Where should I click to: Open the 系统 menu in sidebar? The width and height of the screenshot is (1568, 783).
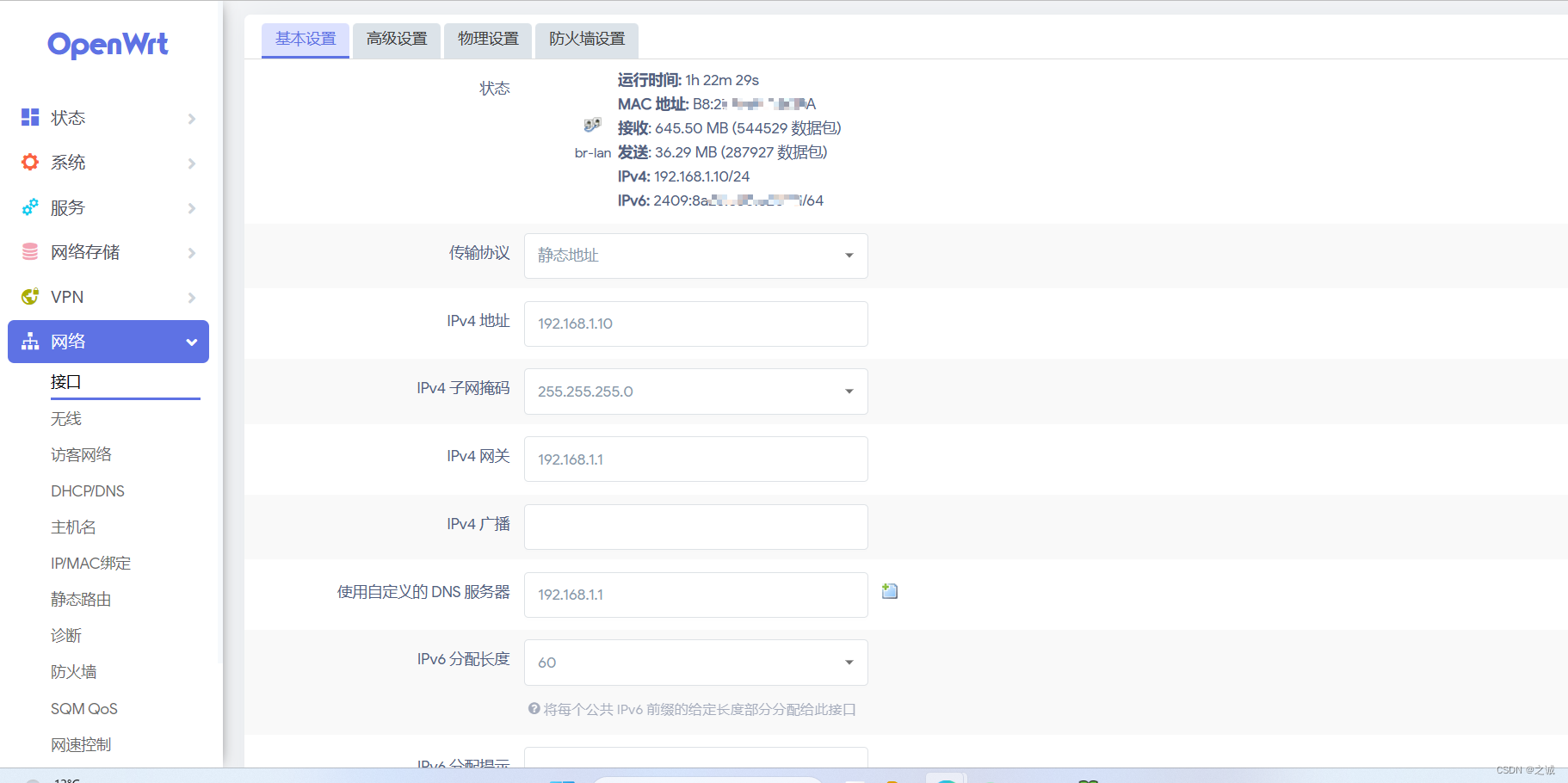pyautogui.click(x=108, y=163)
